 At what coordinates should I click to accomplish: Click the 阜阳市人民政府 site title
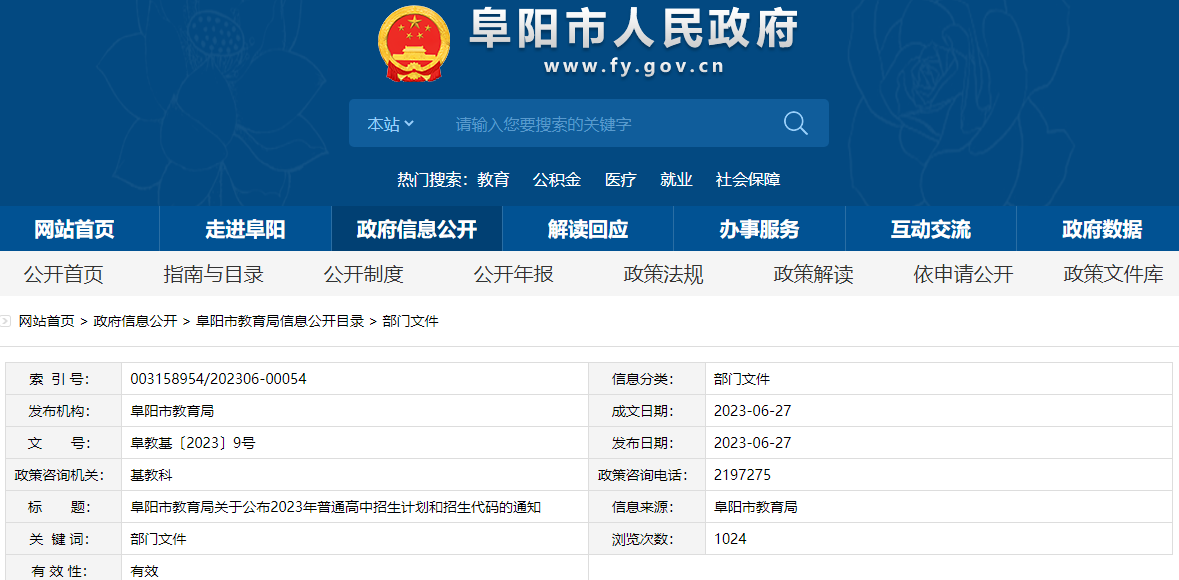[634, 30]
